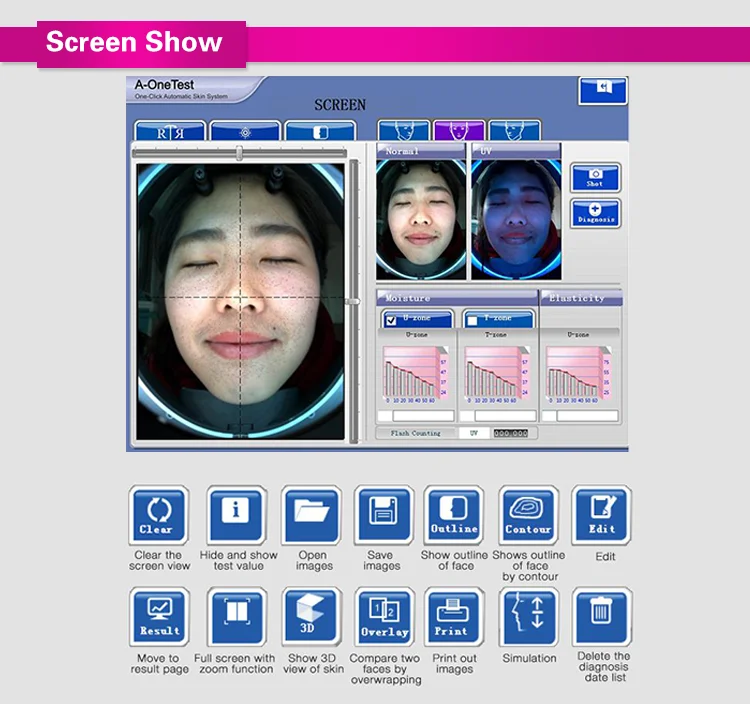Click the Diagnosis button
Viewport: 750px width, 704px height.
click(x=595, y=213)
